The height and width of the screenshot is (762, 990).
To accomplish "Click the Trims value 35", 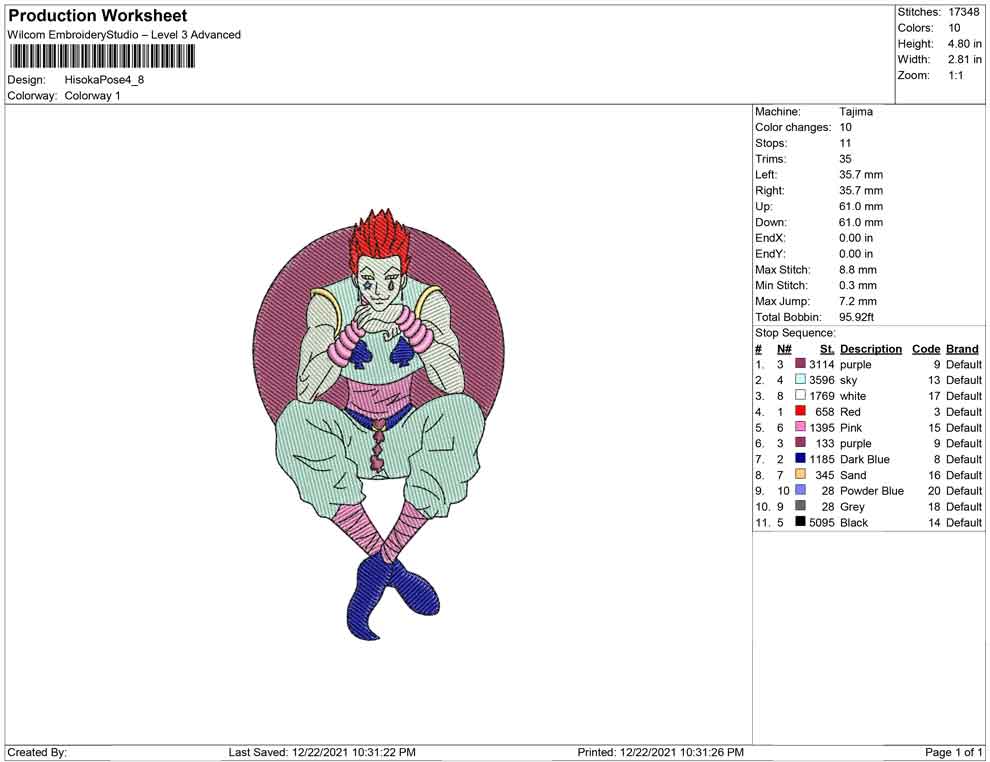I will 845,159.
